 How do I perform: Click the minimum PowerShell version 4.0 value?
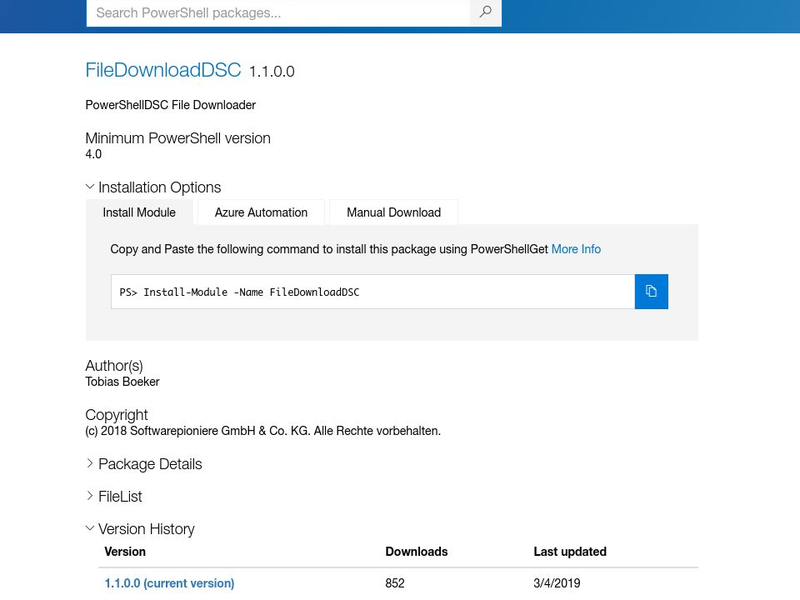(93, 154)
